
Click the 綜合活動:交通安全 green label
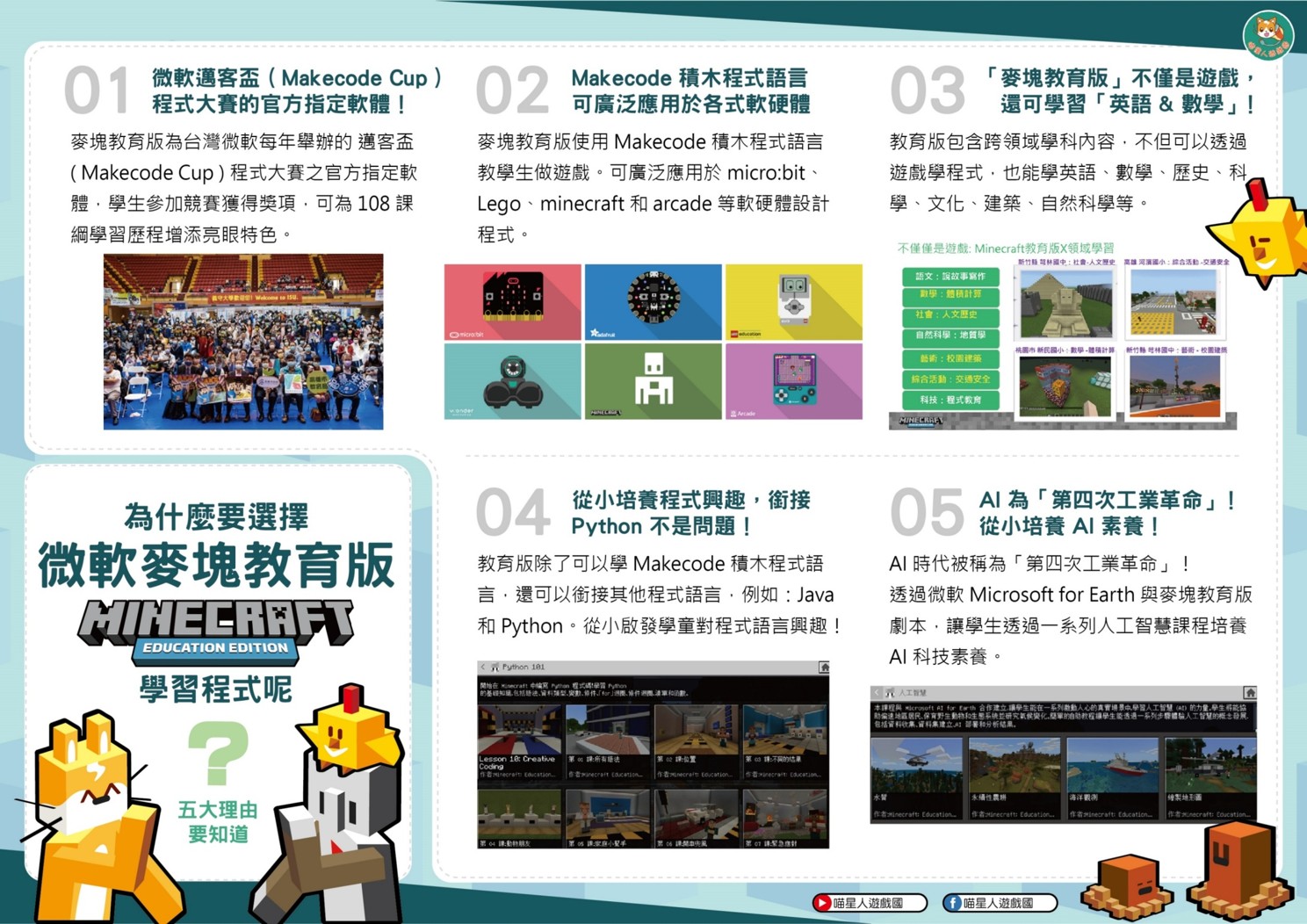pyautogui.click(x=950, y=379)
